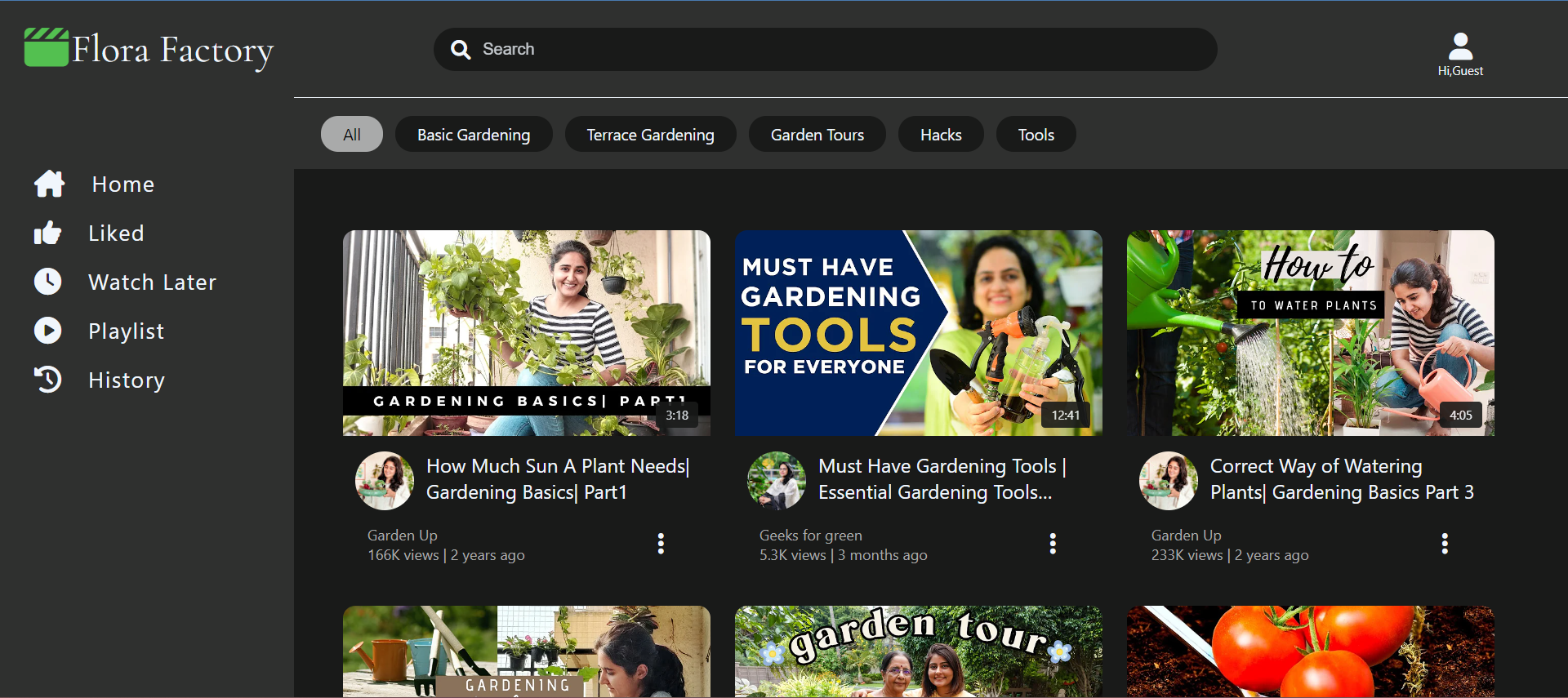The height and width of the screenshot is (698, 1568).
Task: Open the Liked videos page
Action: (116, 233)
